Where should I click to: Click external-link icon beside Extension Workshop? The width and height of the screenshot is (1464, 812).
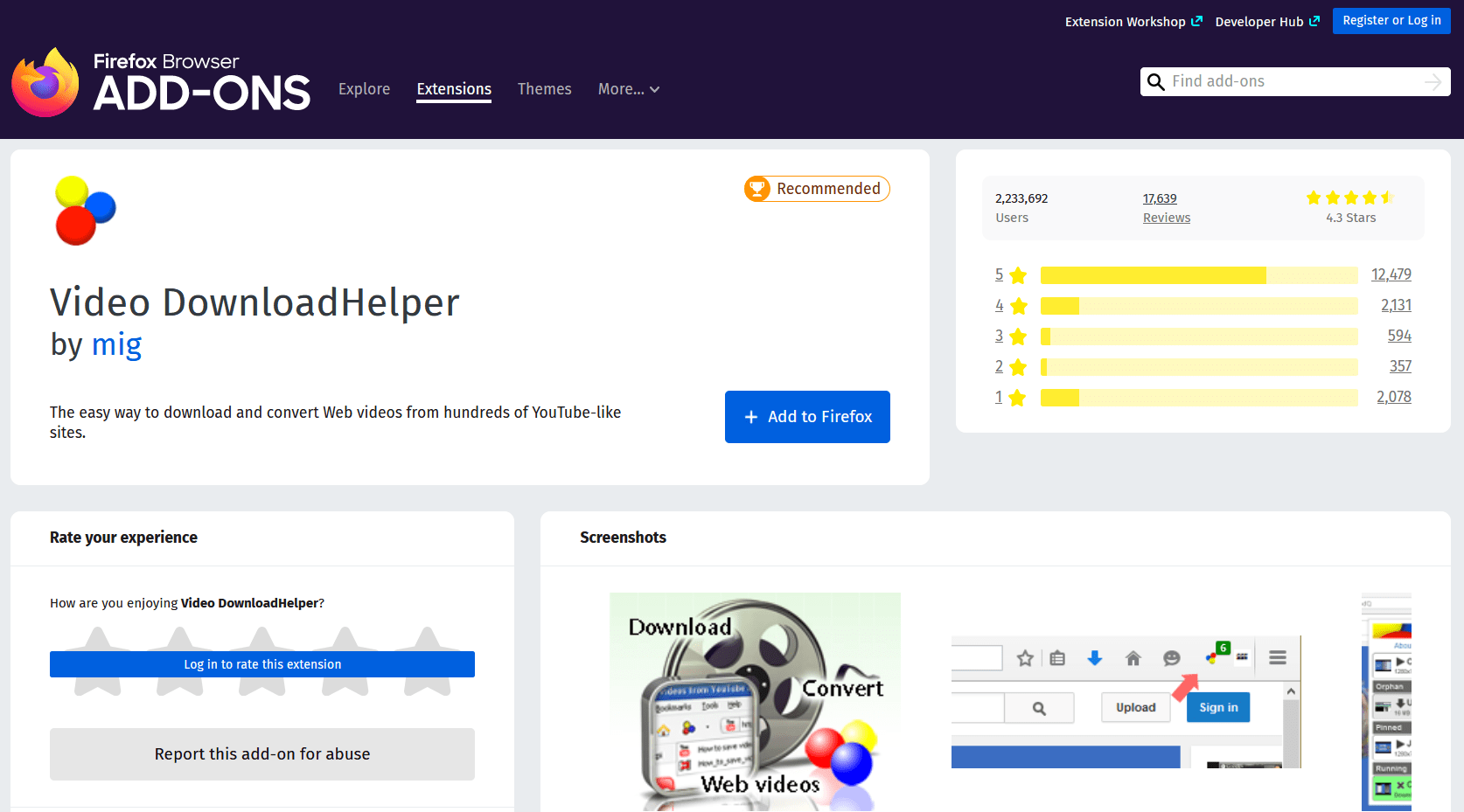pos(1198,21)
